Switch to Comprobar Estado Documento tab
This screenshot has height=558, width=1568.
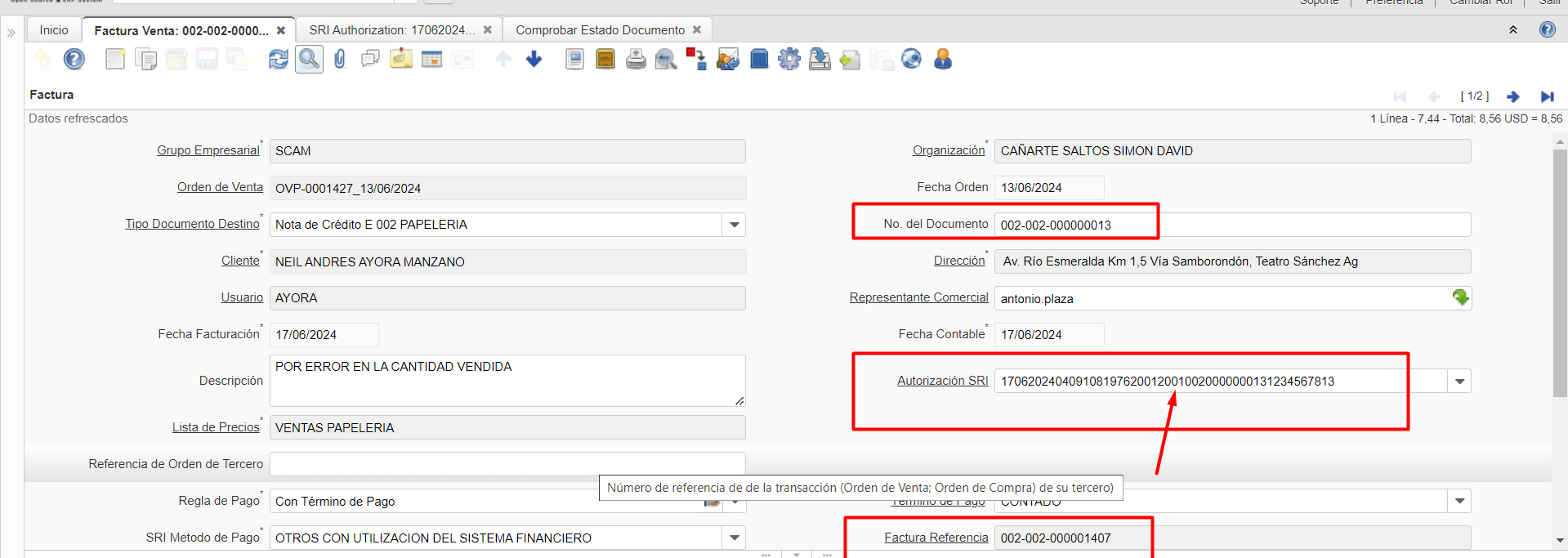coord(600,30)
